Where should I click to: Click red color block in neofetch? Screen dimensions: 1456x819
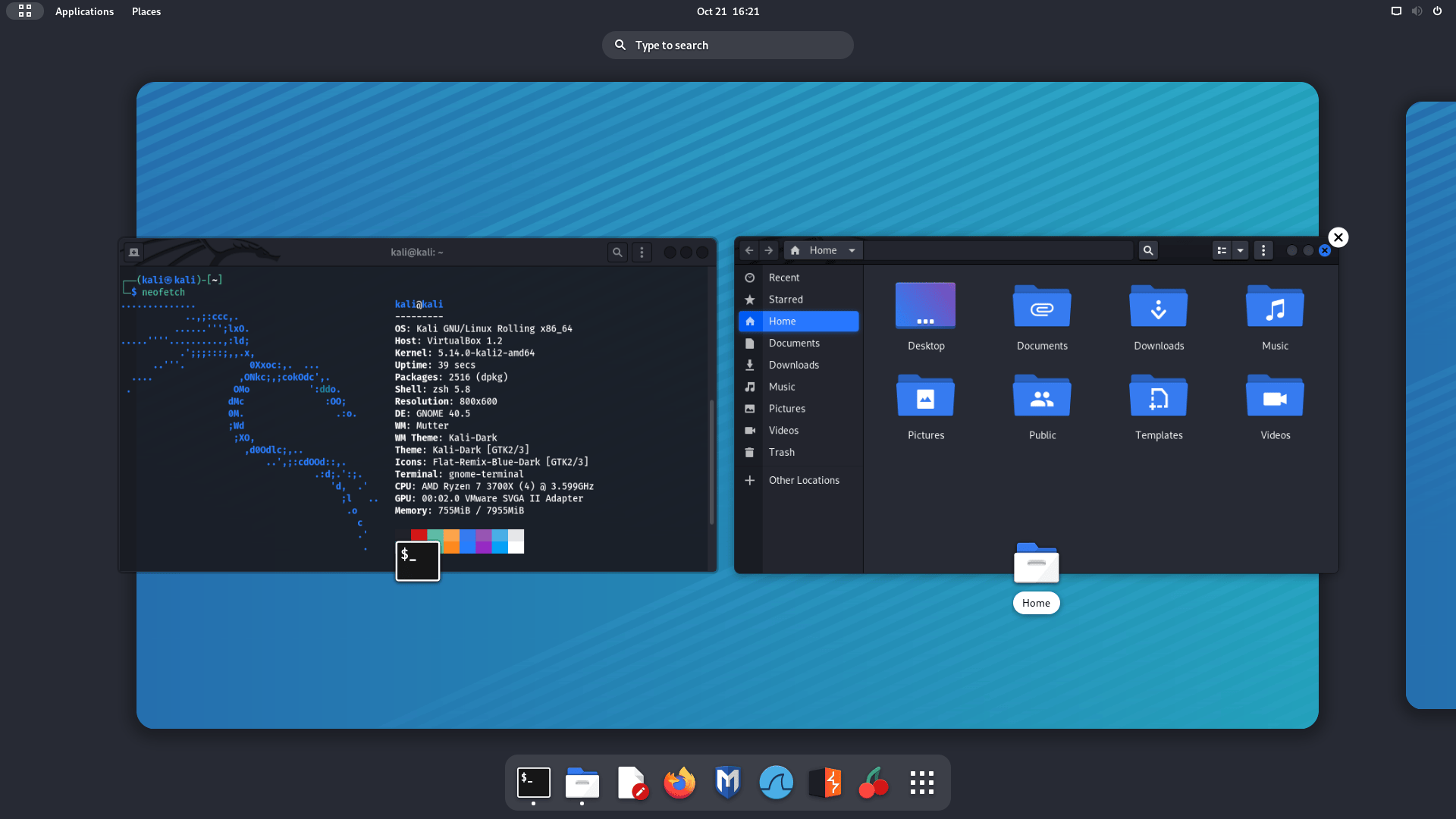point(419,535)
